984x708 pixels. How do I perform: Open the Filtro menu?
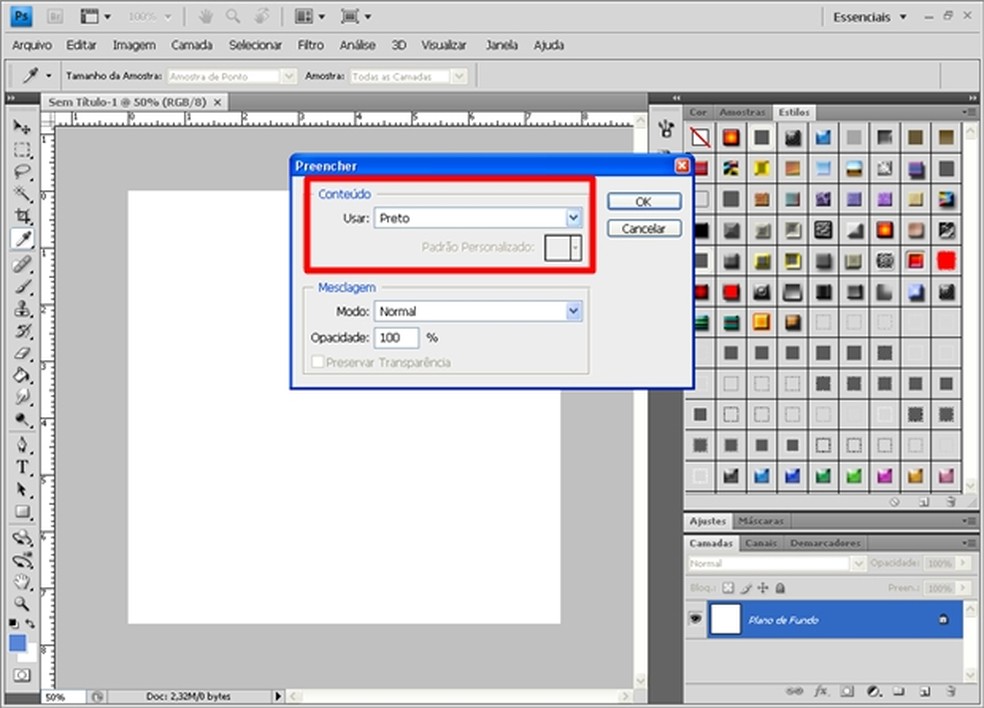click(x=310, y=45)
